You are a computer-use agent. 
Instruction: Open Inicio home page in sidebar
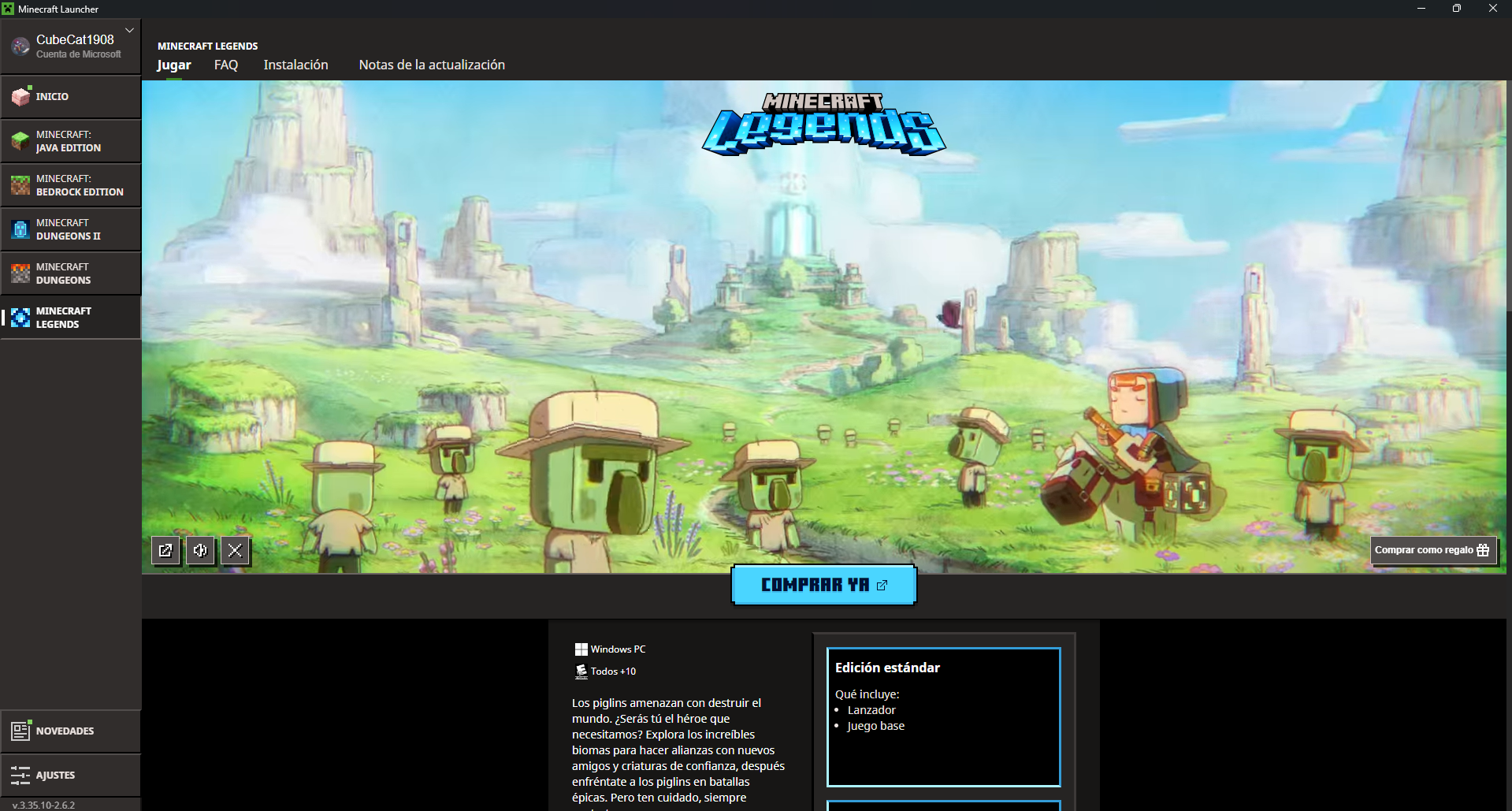pyautogui.click(x=71, y=96)
